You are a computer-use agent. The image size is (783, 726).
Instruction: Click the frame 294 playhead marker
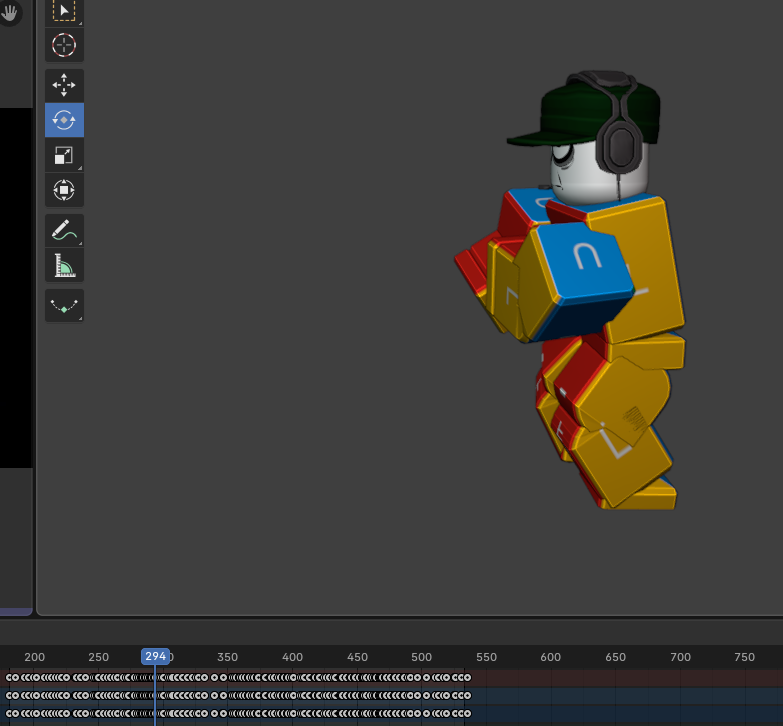[x=155, y=656]
